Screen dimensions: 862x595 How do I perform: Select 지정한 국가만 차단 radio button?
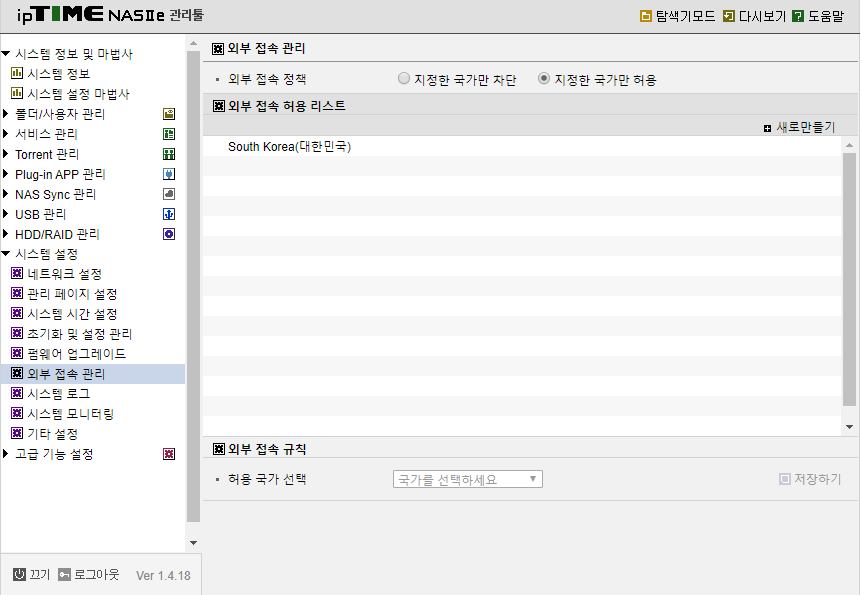point(404,79)
